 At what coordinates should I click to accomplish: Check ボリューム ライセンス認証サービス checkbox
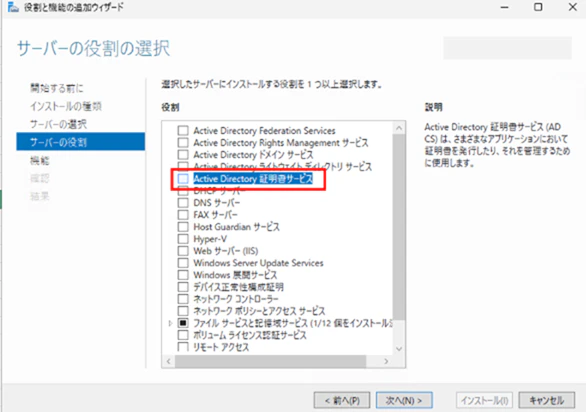click(x=183, y=335)
